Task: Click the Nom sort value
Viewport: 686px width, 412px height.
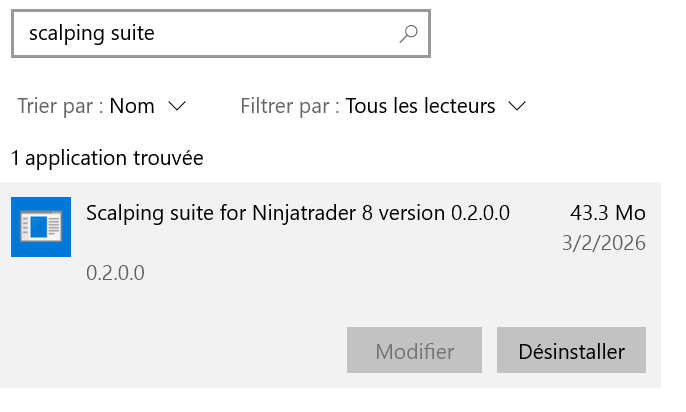Action: point(132,106)
